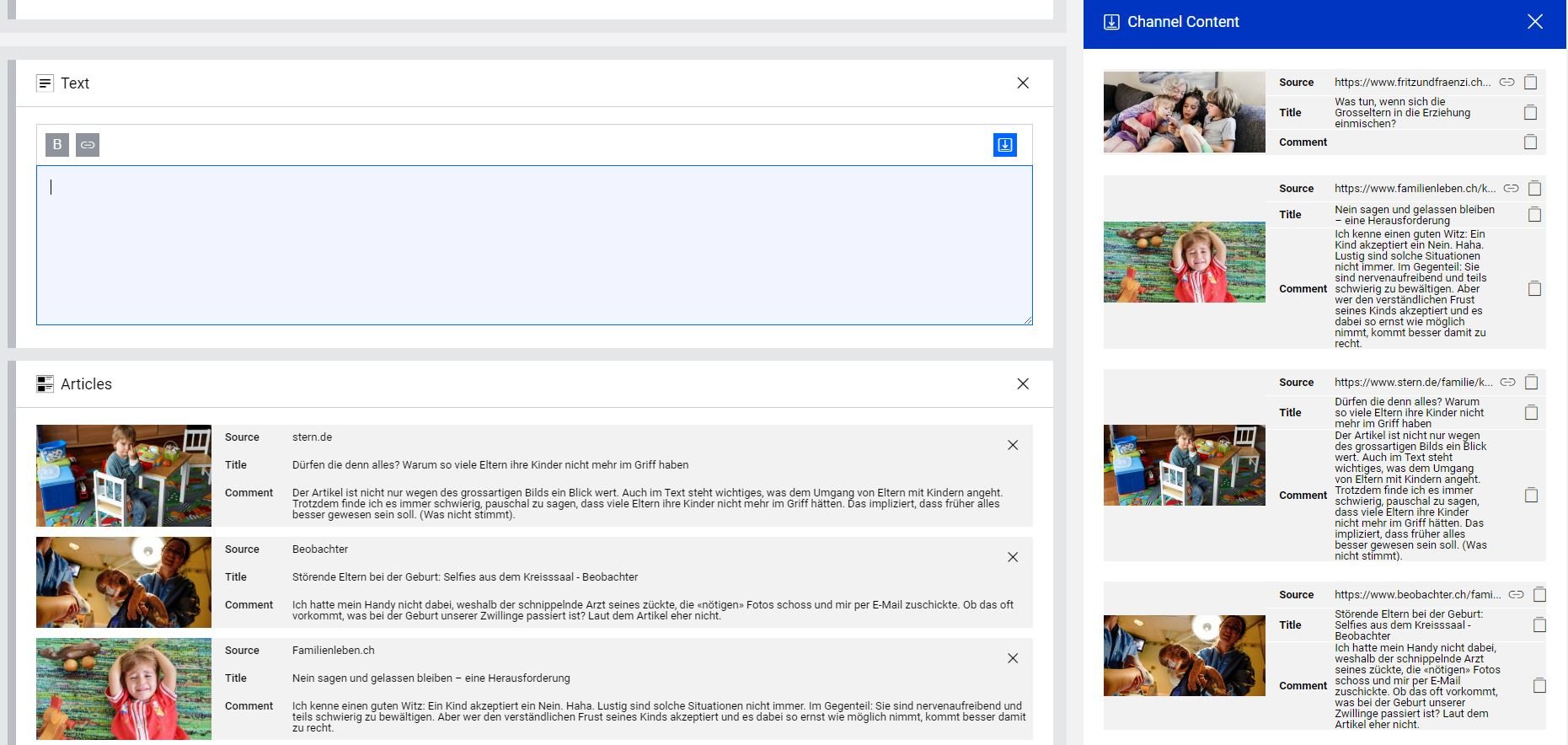The width and height of the screenshot is (1568, 745).
Task: Copy comment 'Der Artikel ist nicht nur' in panel
Action: pyautogui.click(x=1532, y=495)
